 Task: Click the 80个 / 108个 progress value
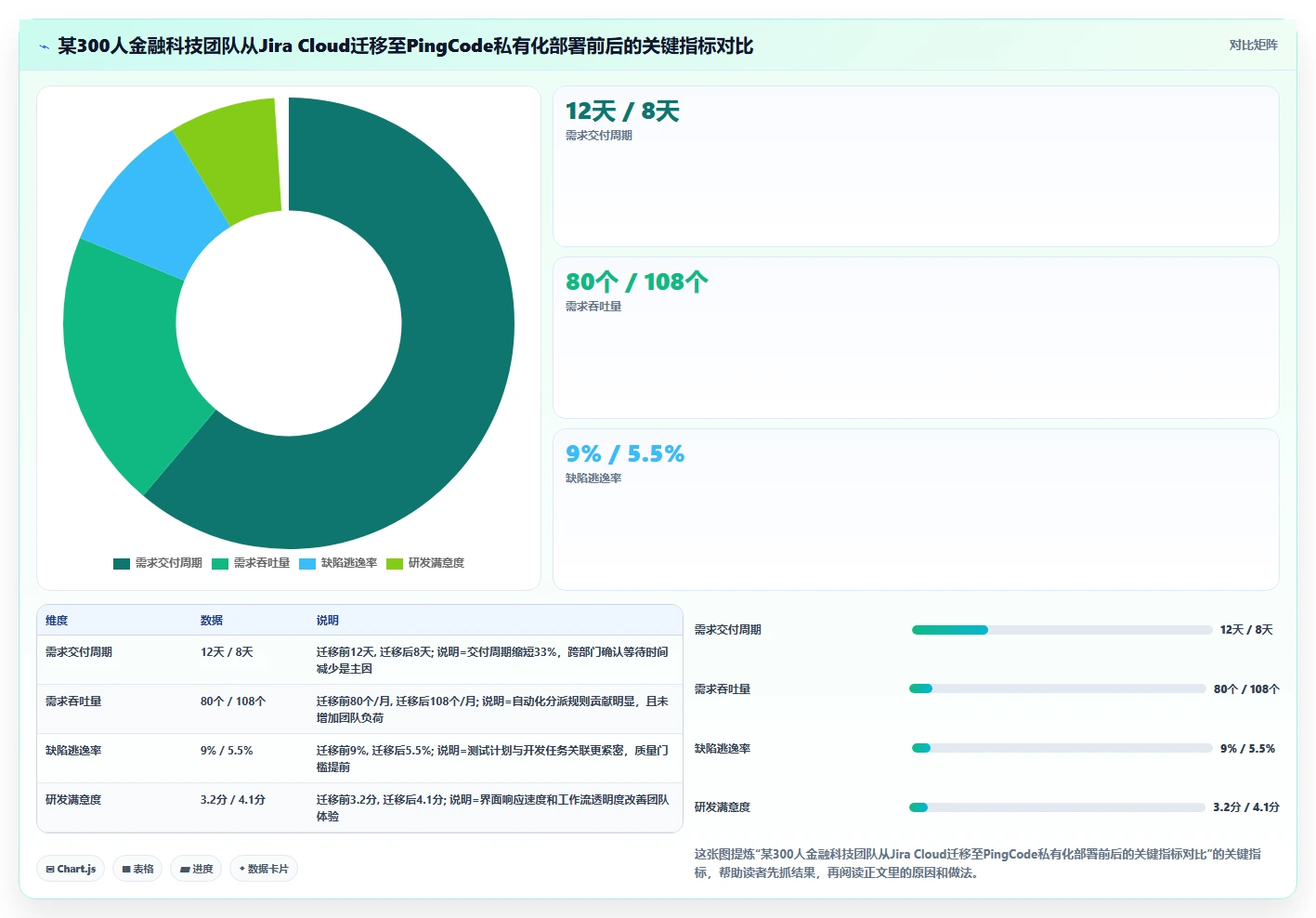pos(1246,689)
